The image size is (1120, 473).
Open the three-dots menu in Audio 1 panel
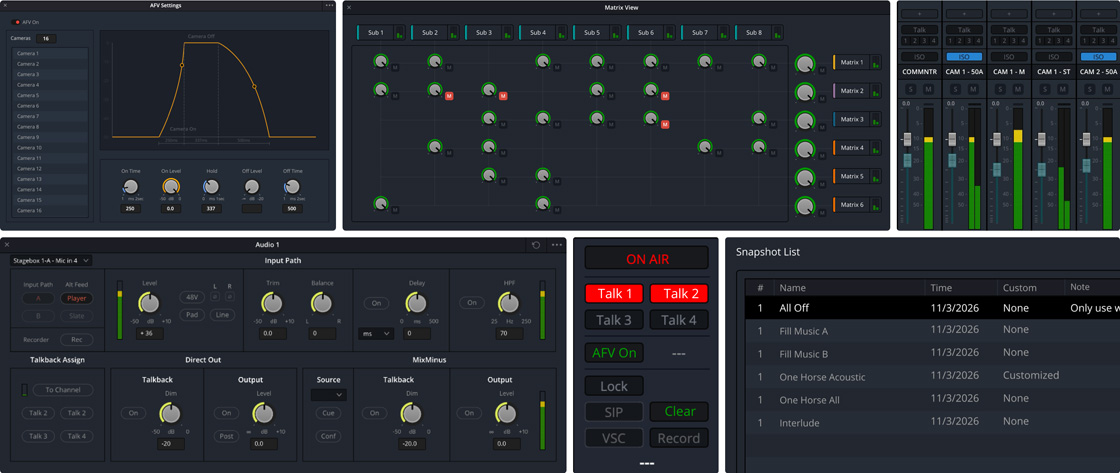tap(557, 245)
